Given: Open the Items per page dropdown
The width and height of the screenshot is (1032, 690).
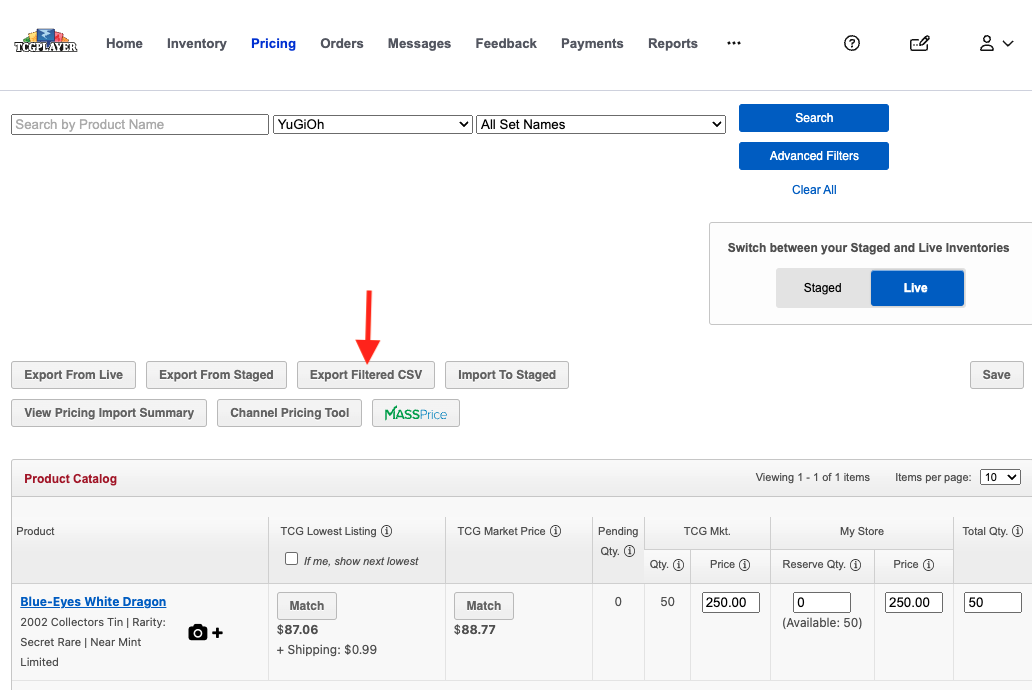Looking at the screenshot, I should click(x=1000, y=477).
